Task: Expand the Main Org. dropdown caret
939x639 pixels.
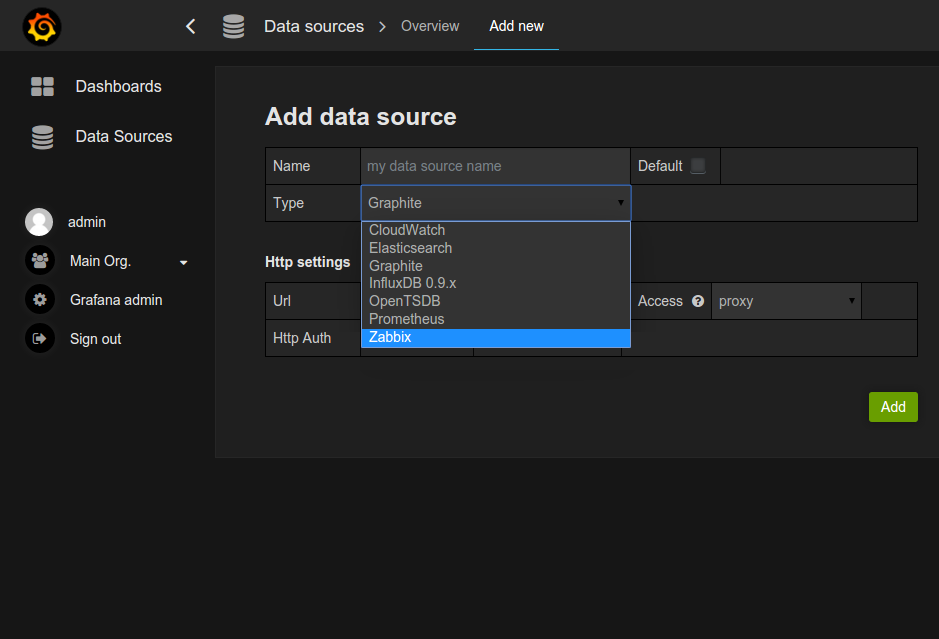Action: (x=183, y=262)
